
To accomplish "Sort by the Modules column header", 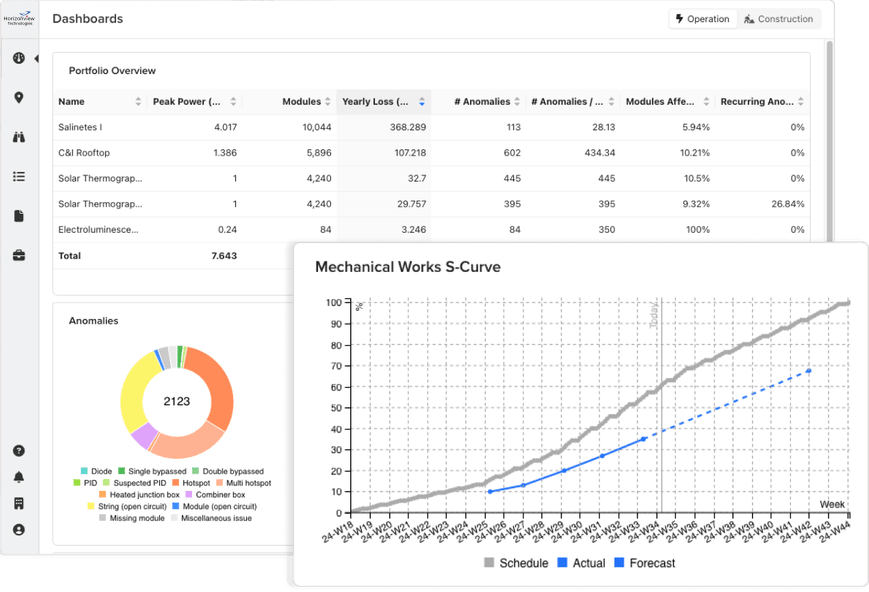I will (301, 102).
